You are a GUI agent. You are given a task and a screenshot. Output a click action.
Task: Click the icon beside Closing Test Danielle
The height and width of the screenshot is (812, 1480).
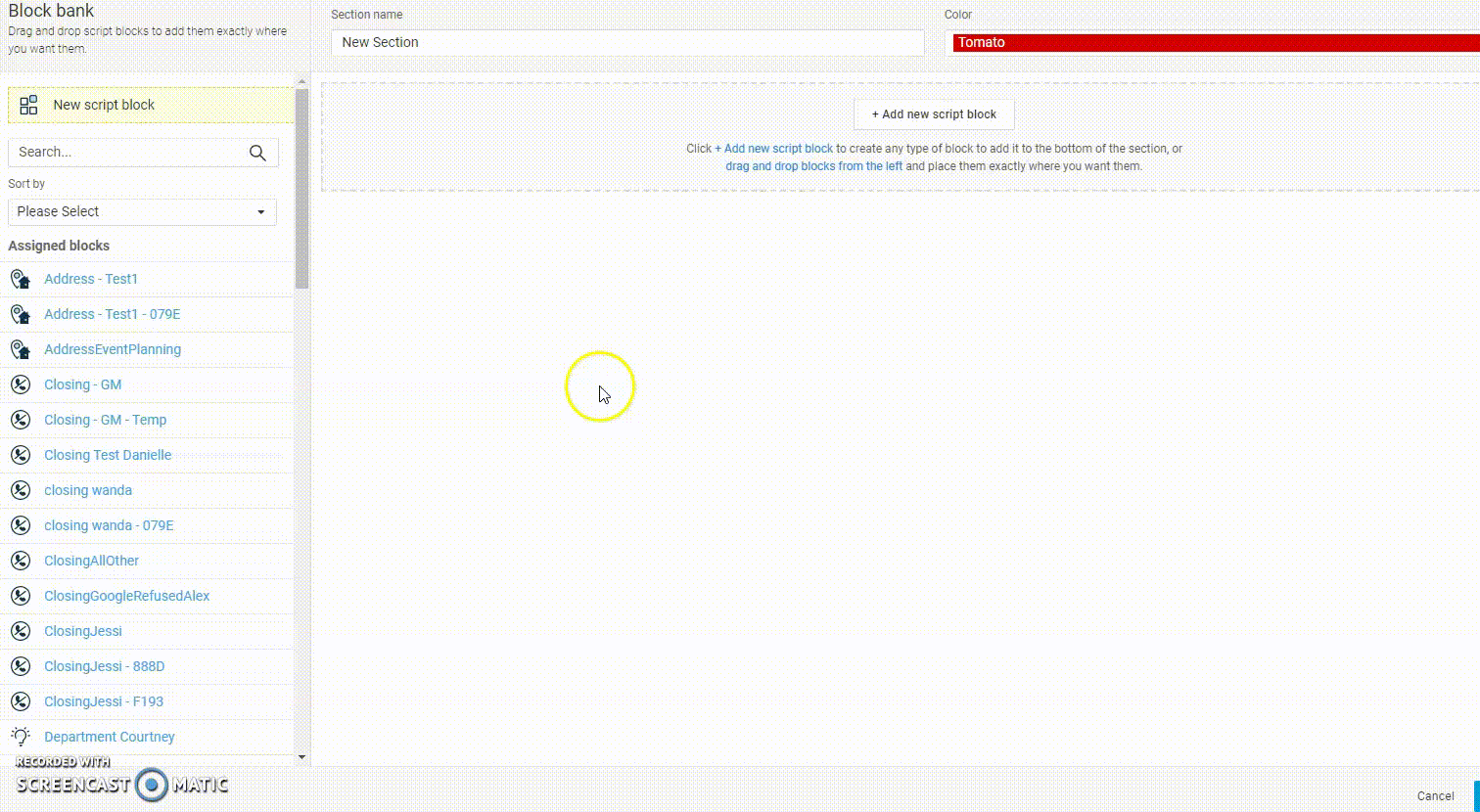pos(20,456)
